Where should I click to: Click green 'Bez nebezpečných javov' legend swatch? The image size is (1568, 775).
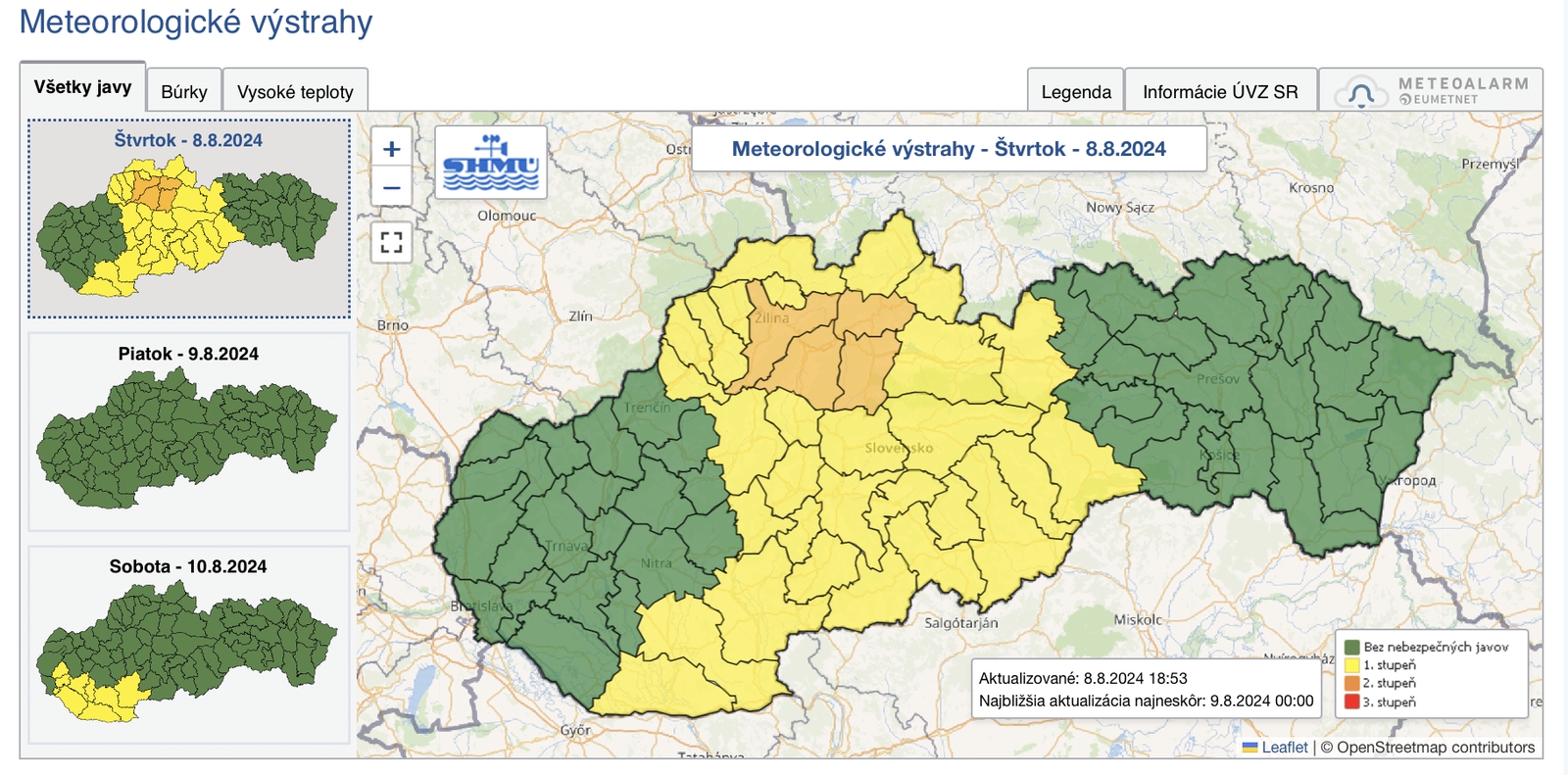point(1352,647)
